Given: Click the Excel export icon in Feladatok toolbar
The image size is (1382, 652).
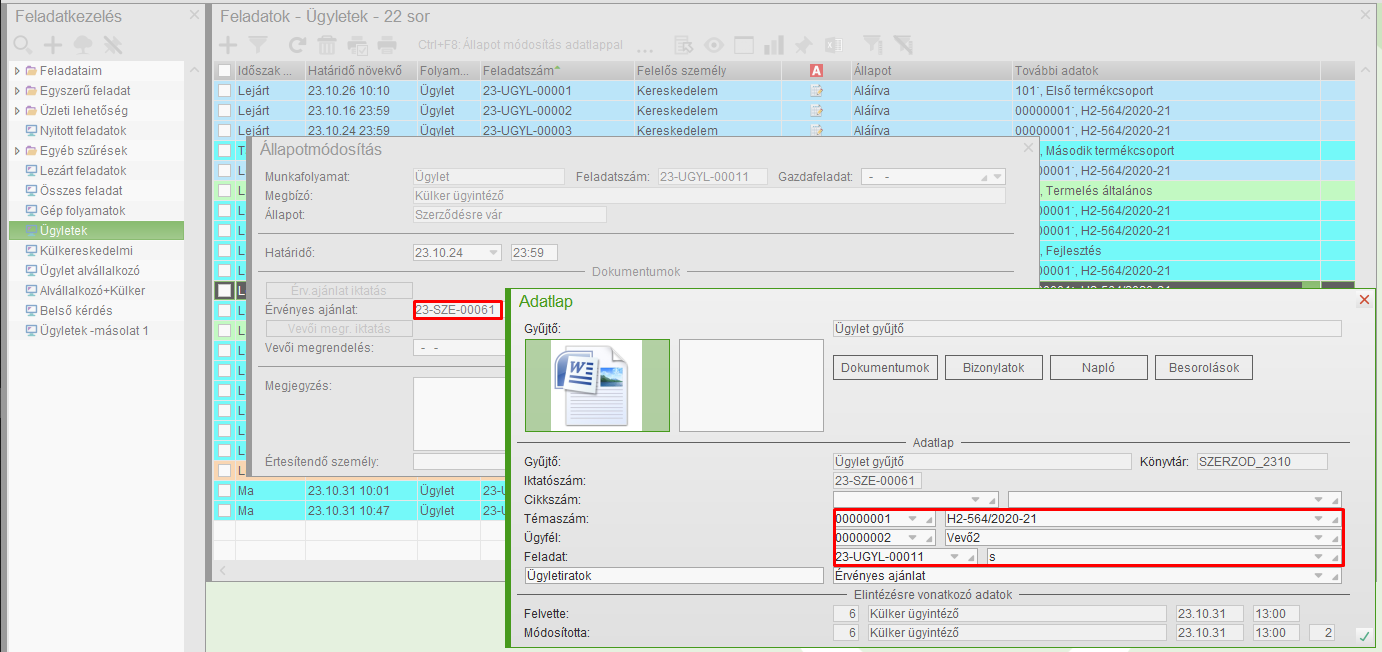Looking at the screenshot, I should coord(833,45).
